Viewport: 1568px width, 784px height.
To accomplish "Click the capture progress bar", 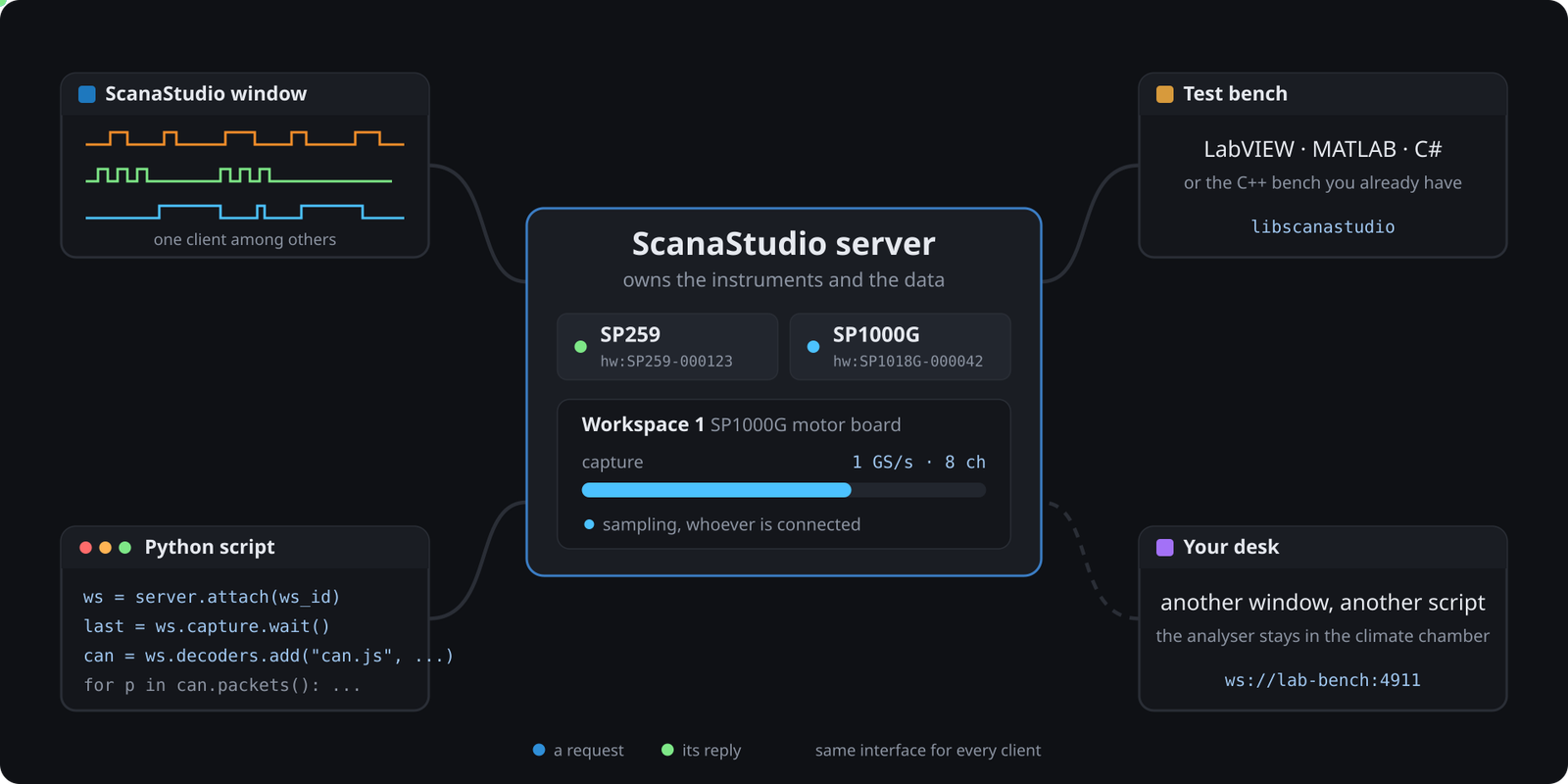I will point(784,490).
